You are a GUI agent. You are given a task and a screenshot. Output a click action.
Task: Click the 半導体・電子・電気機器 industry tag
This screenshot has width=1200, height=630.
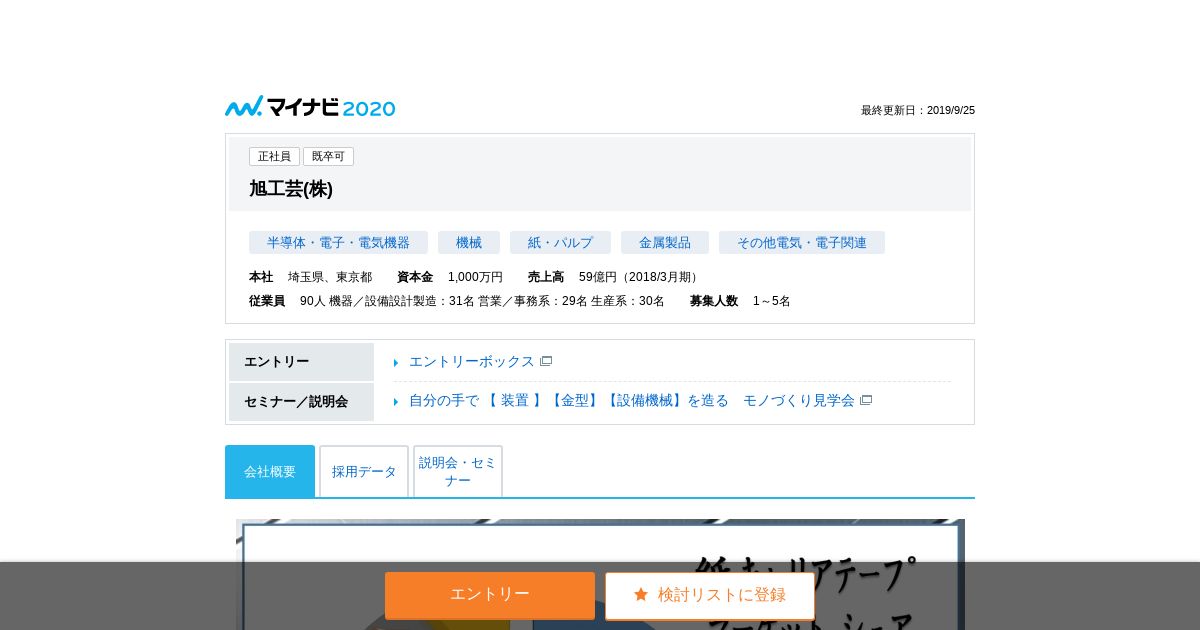pos(338,242)
